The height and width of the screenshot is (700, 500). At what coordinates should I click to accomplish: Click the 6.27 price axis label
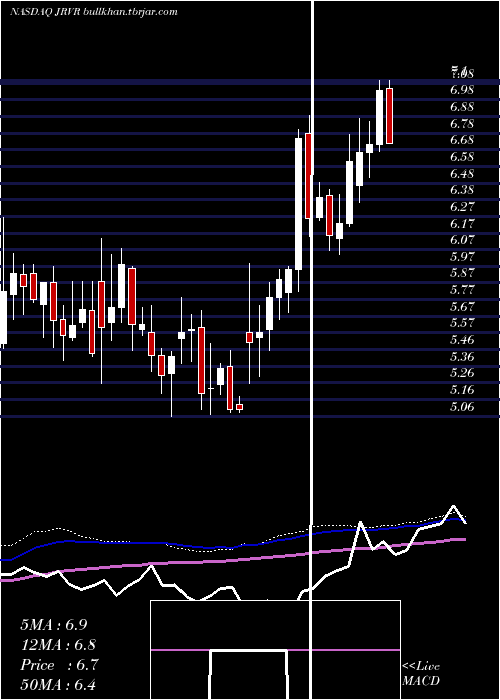tap(462, 207)
